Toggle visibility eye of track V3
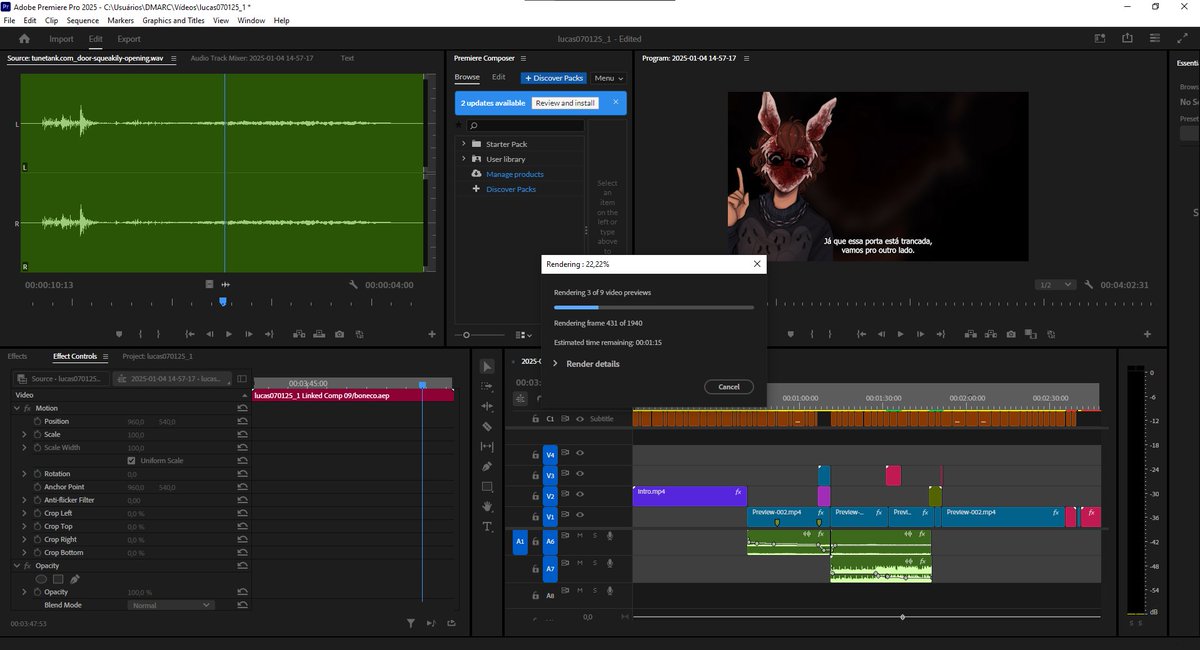Screen dimensions: 1200x650 click(580, 475)
